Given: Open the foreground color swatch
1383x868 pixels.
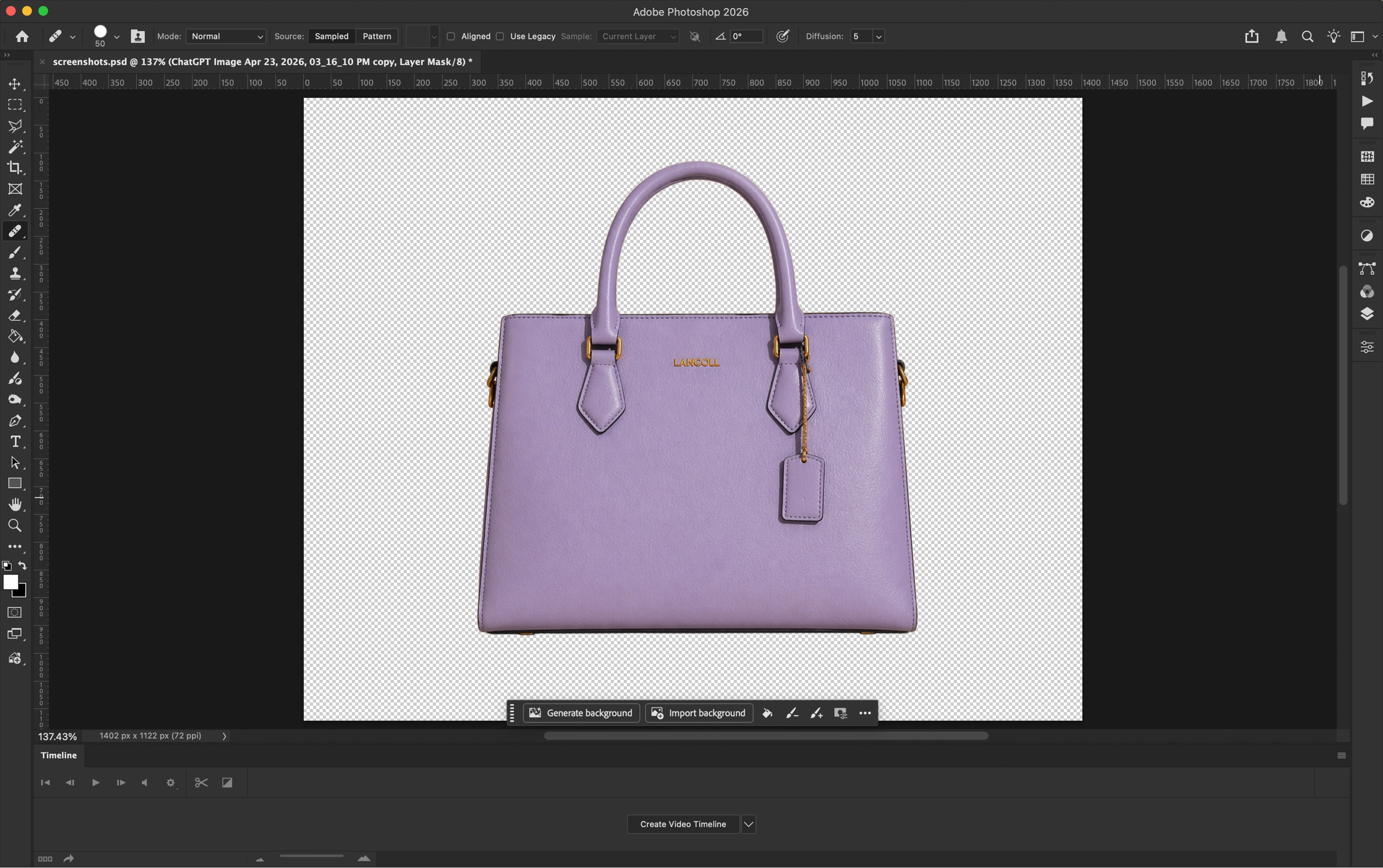Looking at the screenshot, I should 10,582.
